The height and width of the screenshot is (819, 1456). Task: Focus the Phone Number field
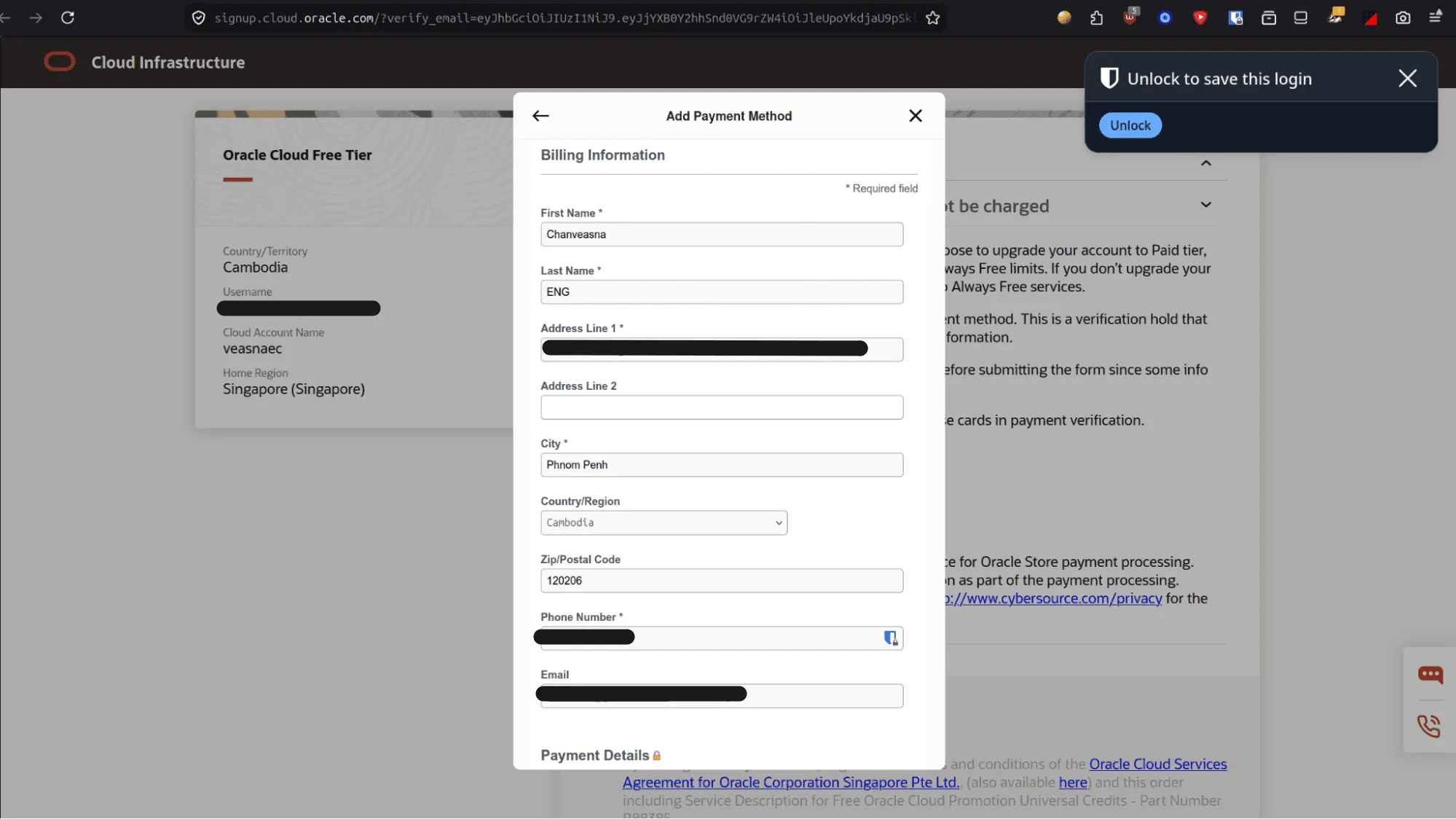click(x=722, y=638)
